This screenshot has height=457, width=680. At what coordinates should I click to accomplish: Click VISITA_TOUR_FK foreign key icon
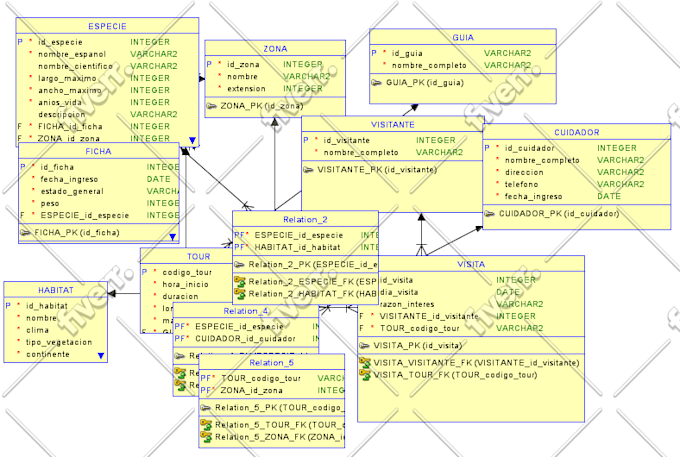(365, 375)
